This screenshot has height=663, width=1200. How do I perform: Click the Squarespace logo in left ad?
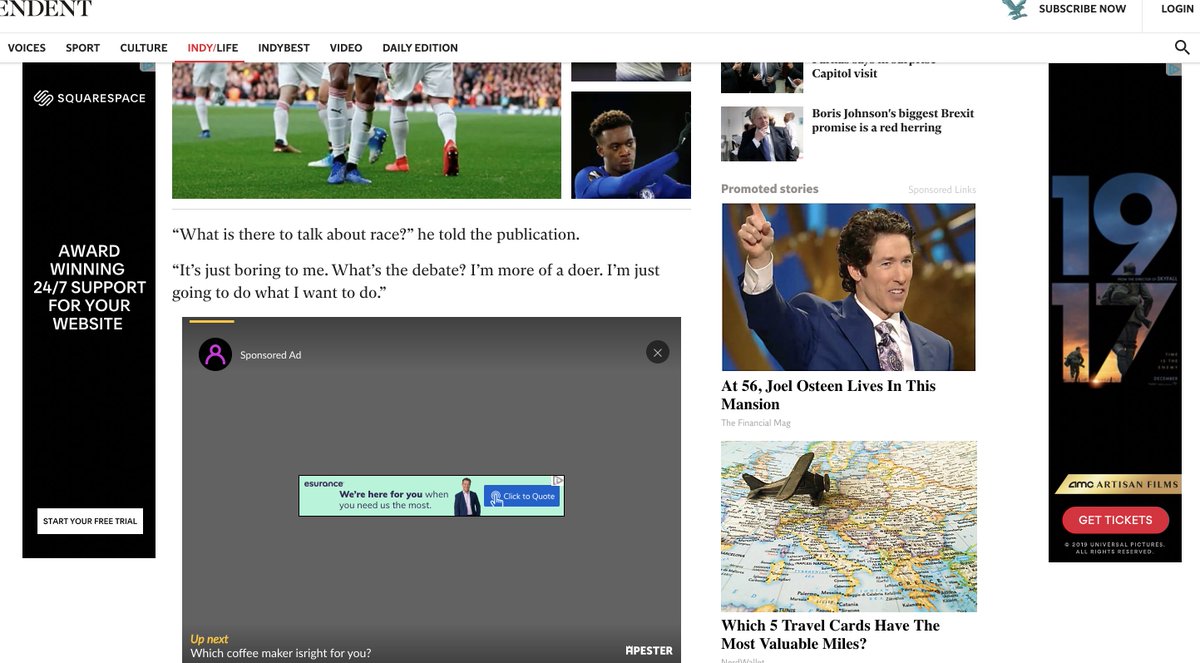(x=90, y=98)
